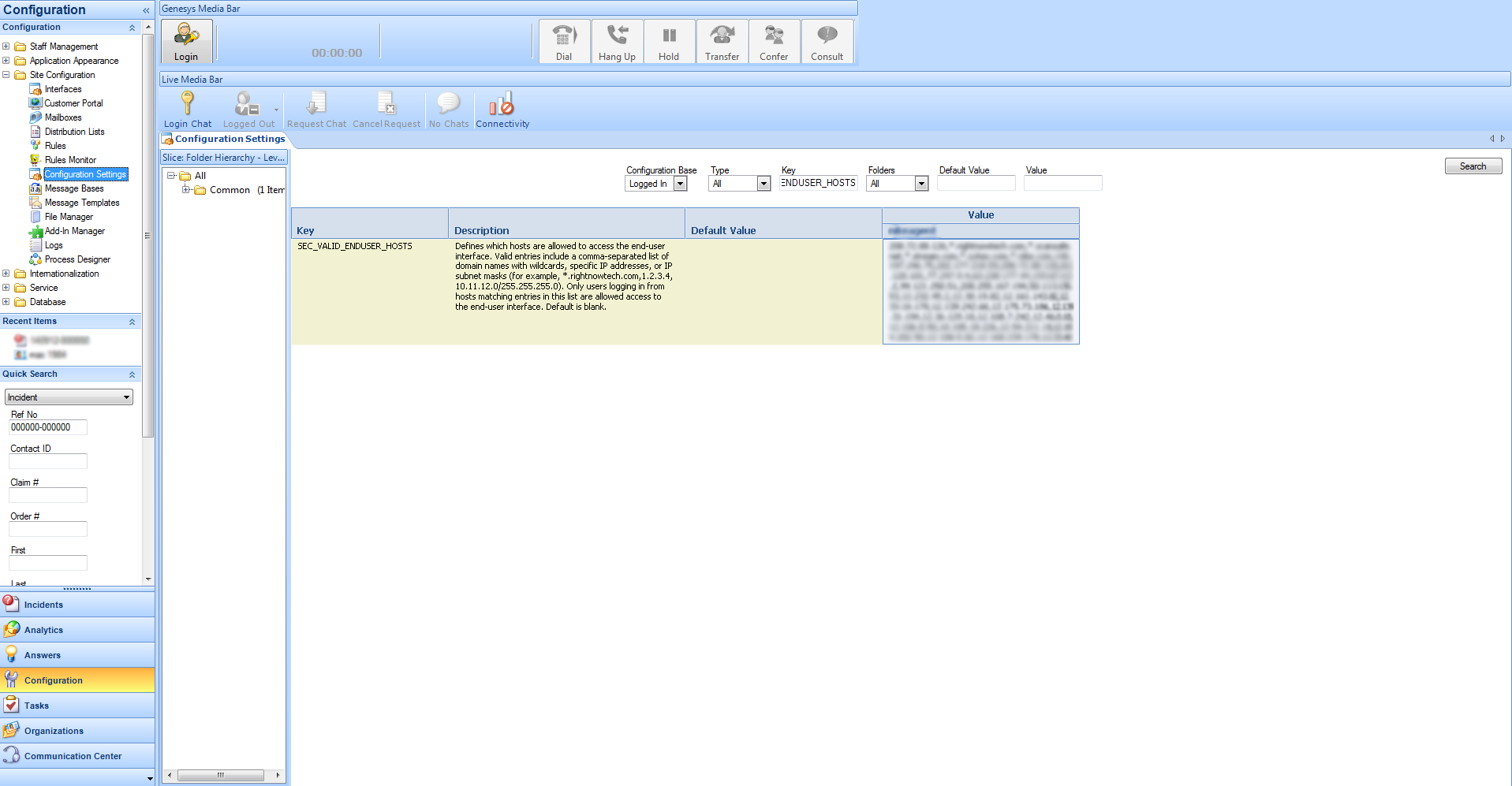The width and height of the screenshot is (1512, 786).
Task: Click the Transfer call icon
Action: (x=722, y=41)
